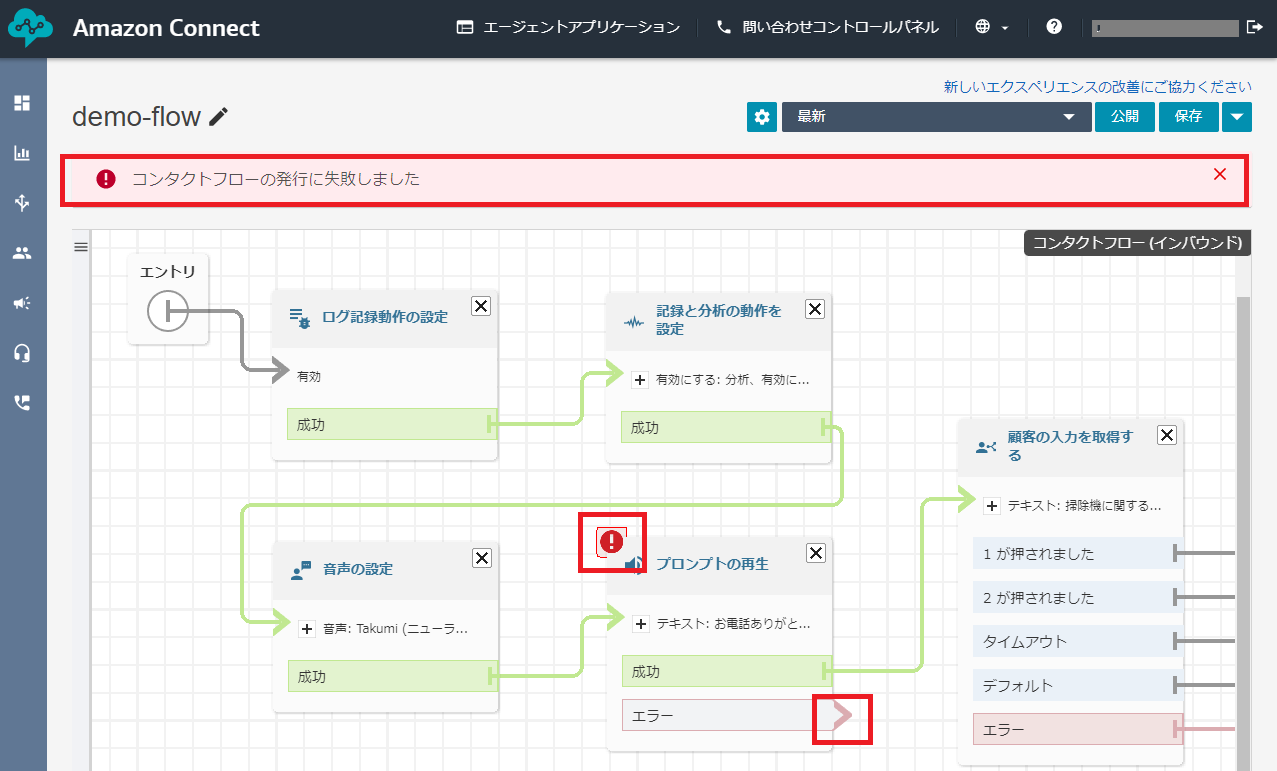The width and height of the screenshot is (1277, 771).
Task: Open the phone channels sidebar icon
Action: tap(22, 403)
